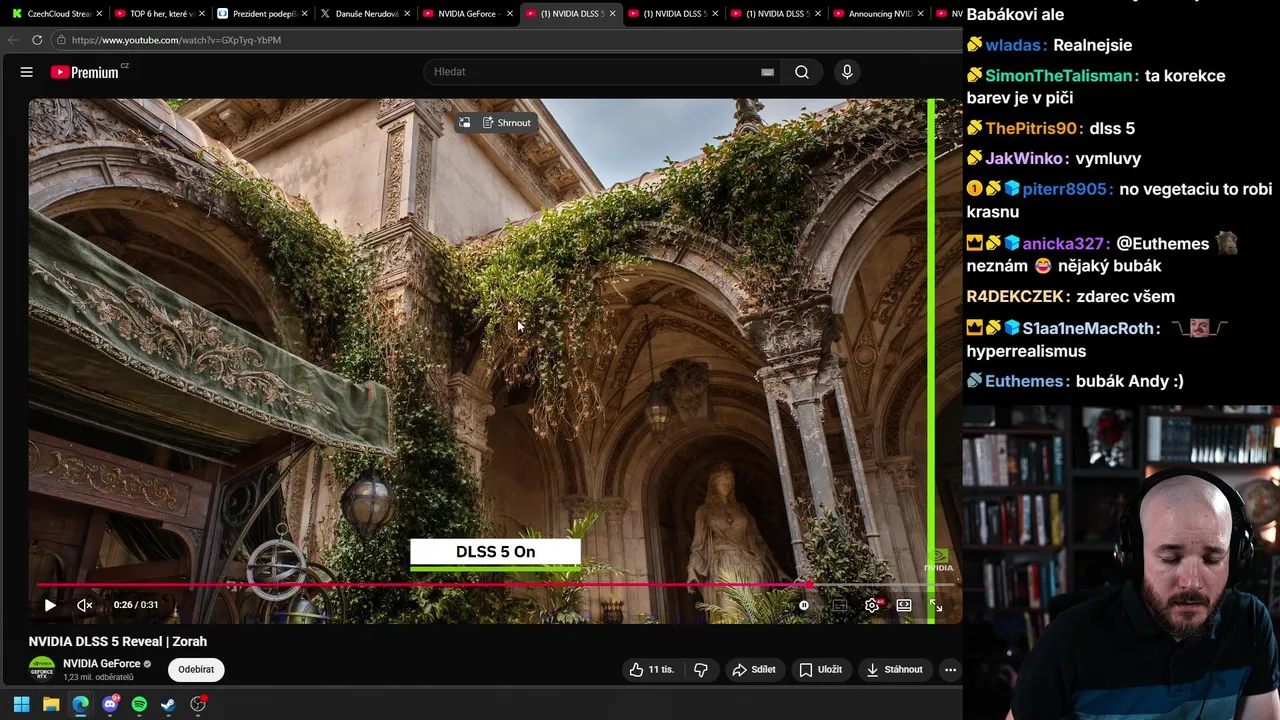Open the YouTube hamburger guide menu

[x=27, y=72]
